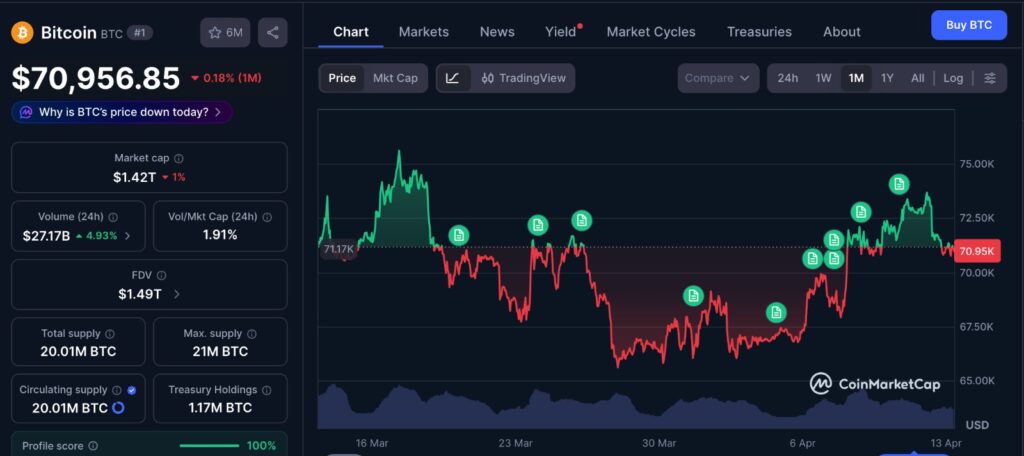Image resolution: width=1024 pixels, height=456 pixels.
Task: Click the red 70.95K price label
Action: coord(977,251)
